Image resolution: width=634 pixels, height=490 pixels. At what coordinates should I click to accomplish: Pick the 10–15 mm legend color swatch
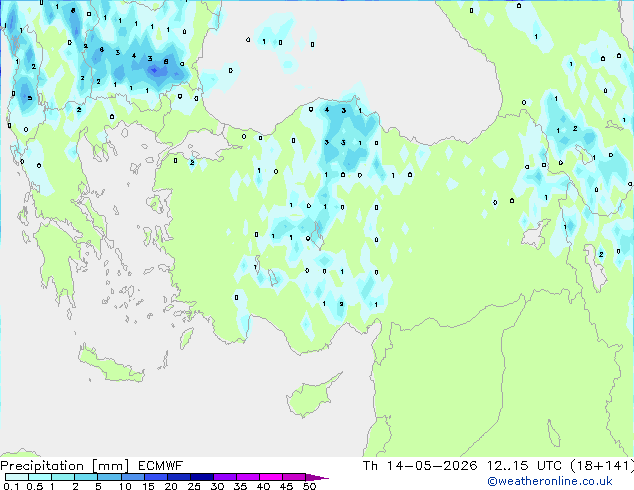click(x=133, y=477)
